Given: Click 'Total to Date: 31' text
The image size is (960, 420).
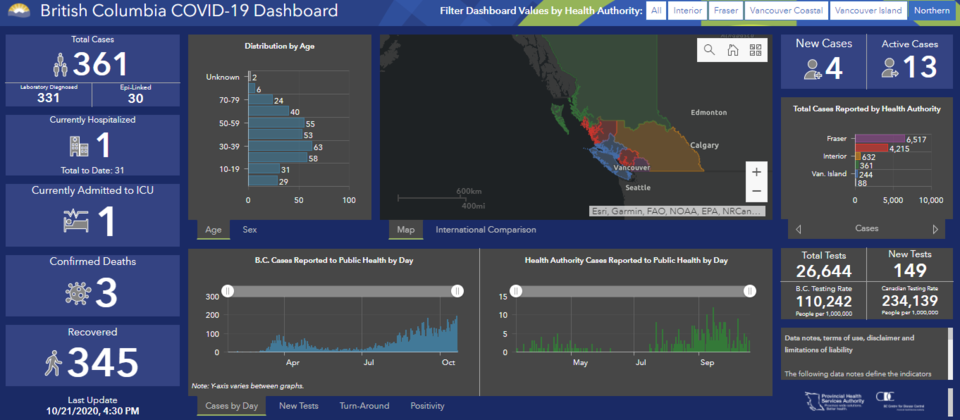Looking at the screenshot, I should [92, 170].
